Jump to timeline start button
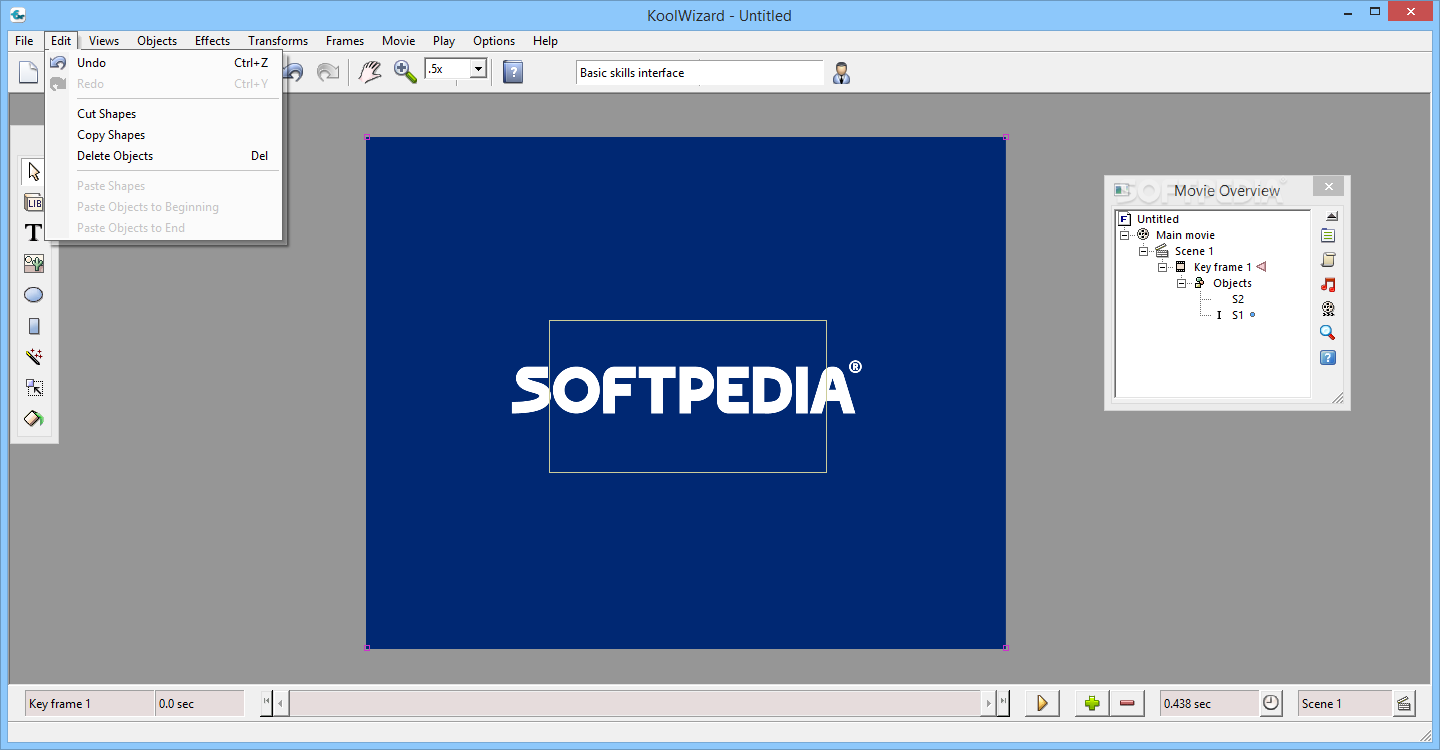Image resolution: width=1440 pixels, height=750 pixels. (x=267, y=703)
